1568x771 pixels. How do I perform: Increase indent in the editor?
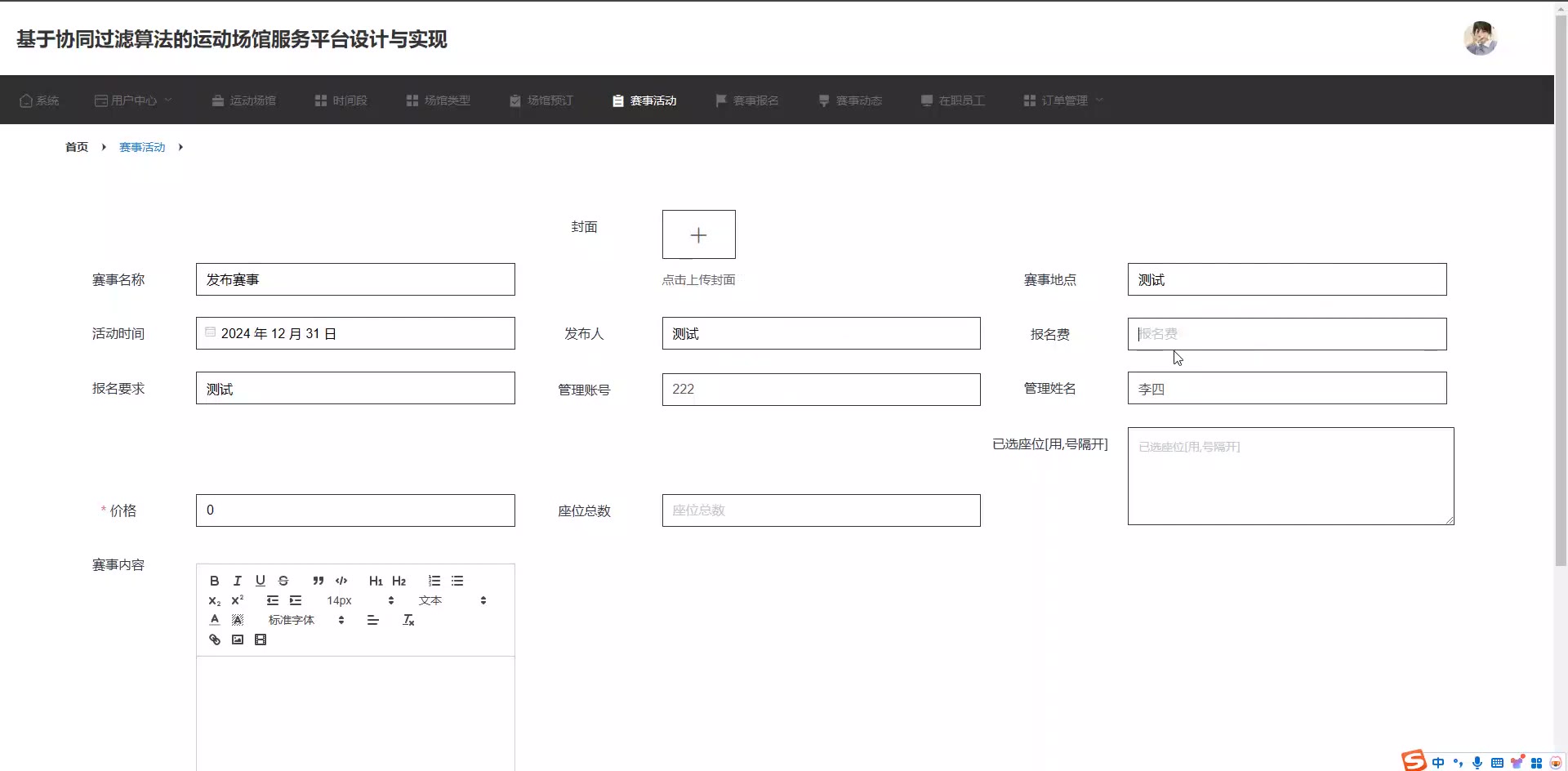pyautogui.click(x=295, y=600)
